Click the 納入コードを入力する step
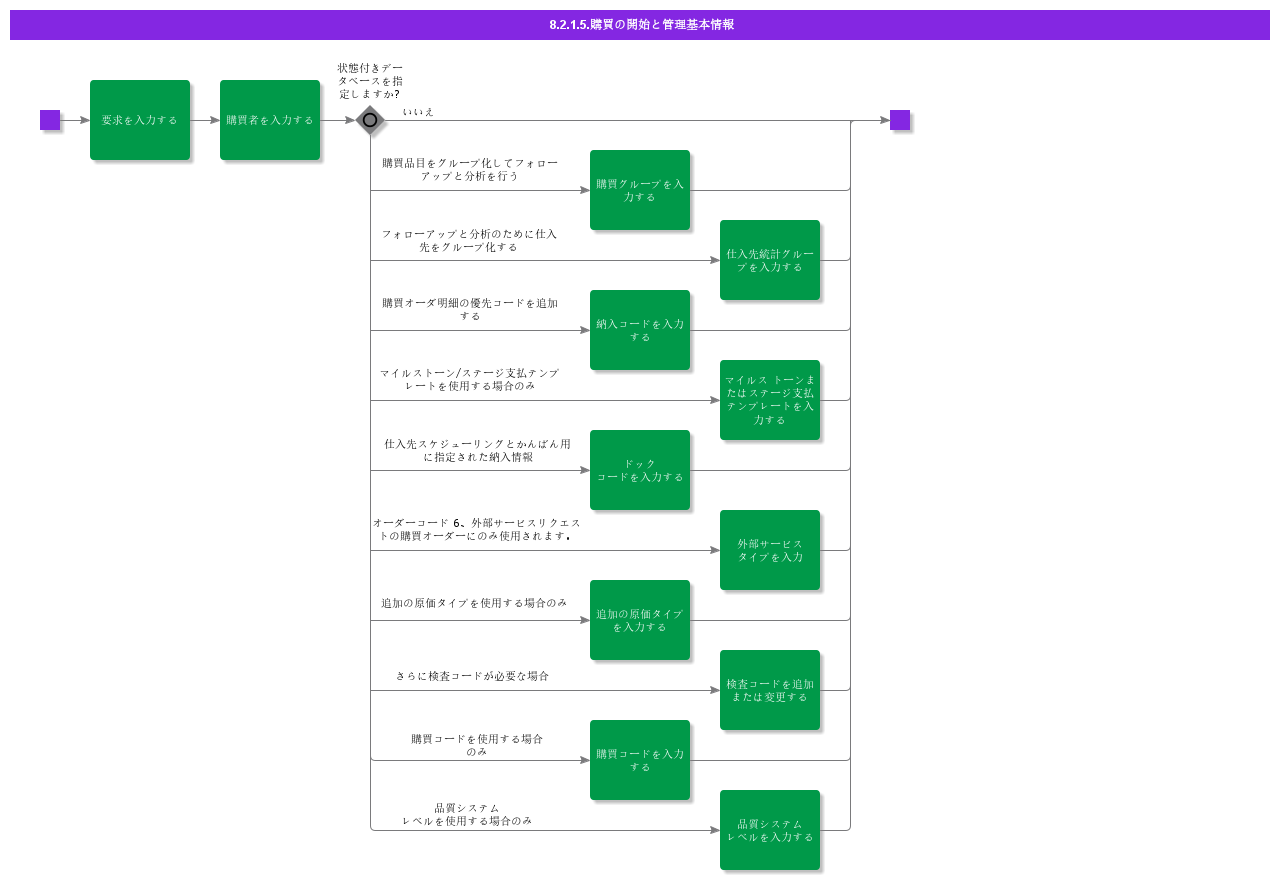Screen dimensions: 1280x880 click(x=640, y=330)
